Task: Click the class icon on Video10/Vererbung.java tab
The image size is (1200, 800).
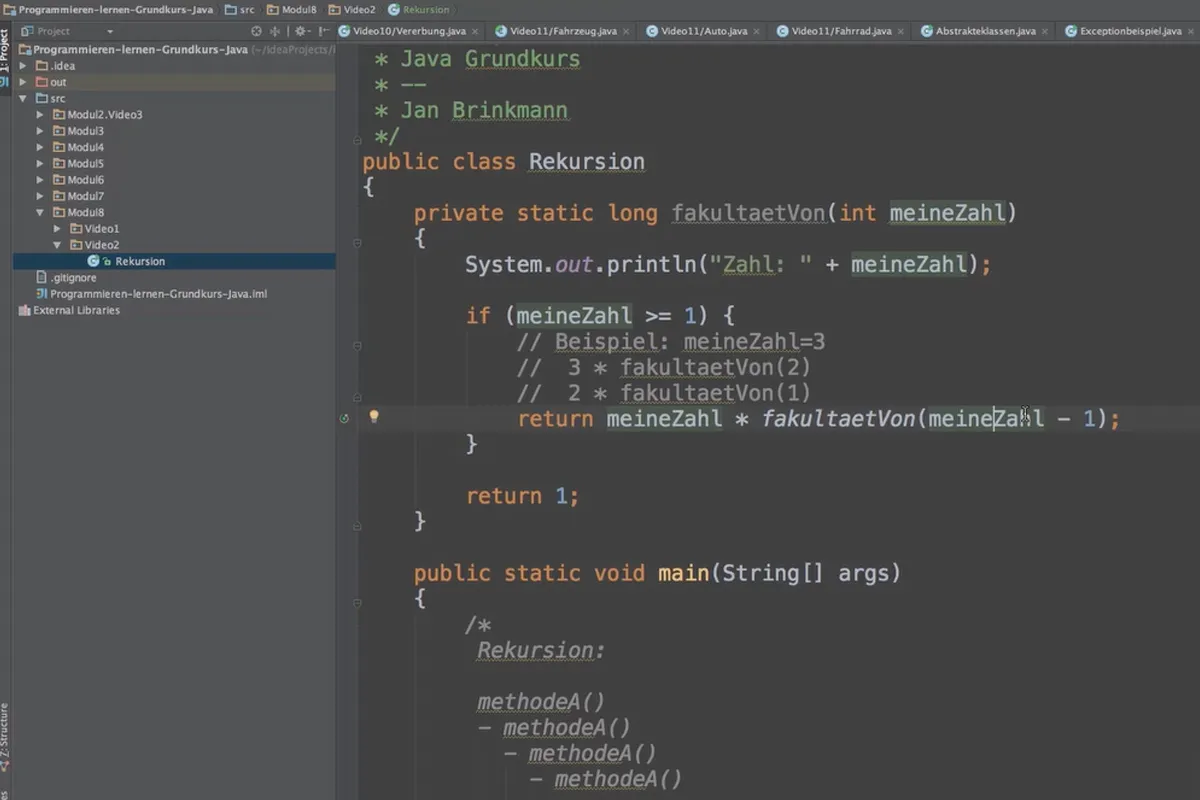Action: coord(344,31)
